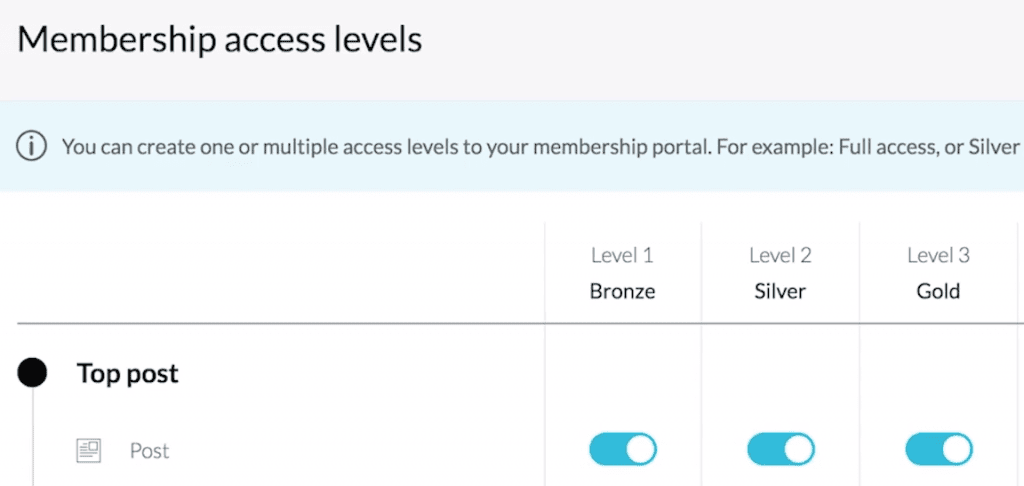
Task: Disable Silver access for Post
Action: coord(781,449)
